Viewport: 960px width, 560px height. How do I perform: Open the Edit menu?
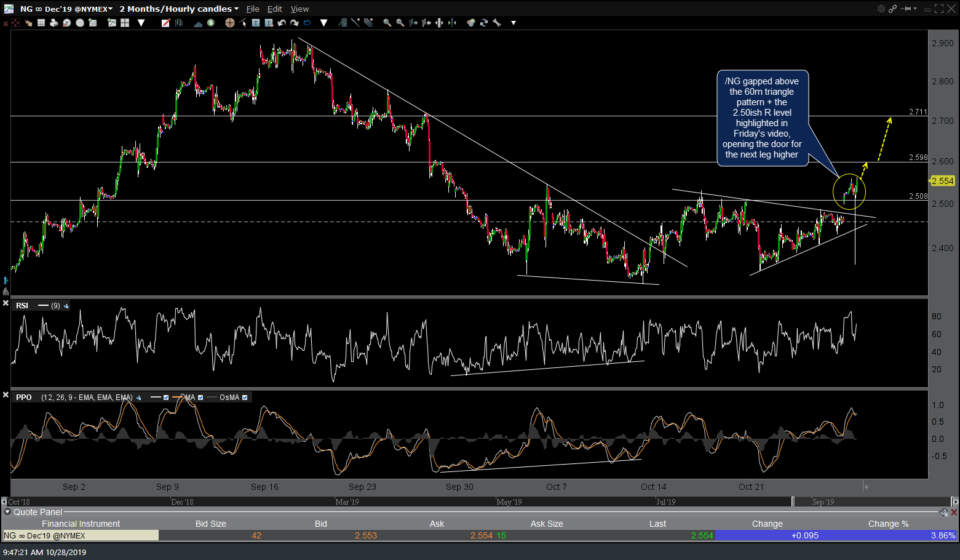click(275, 9)
